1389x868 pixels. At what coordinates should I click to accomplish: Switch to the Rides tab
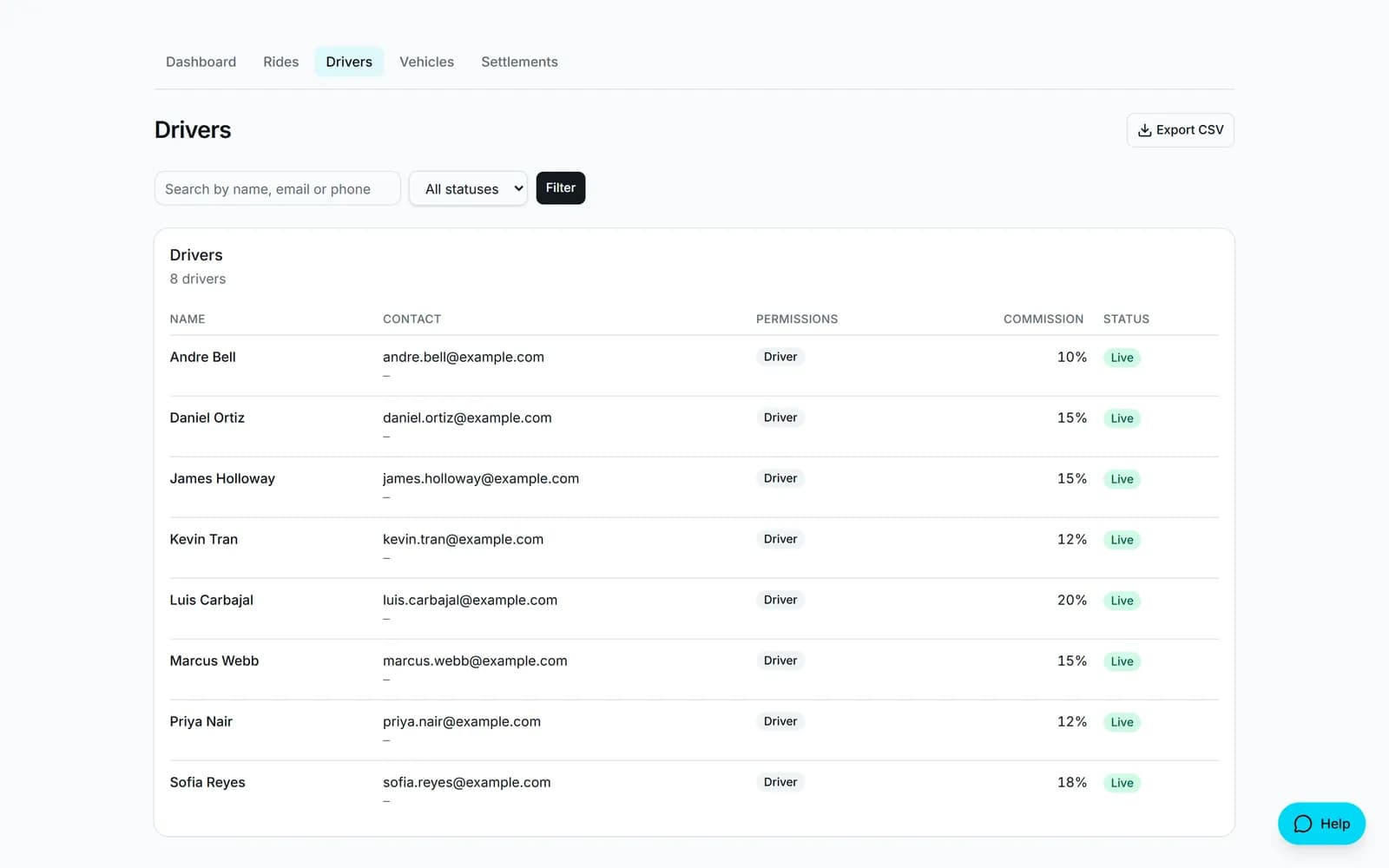tap(280, 62)
